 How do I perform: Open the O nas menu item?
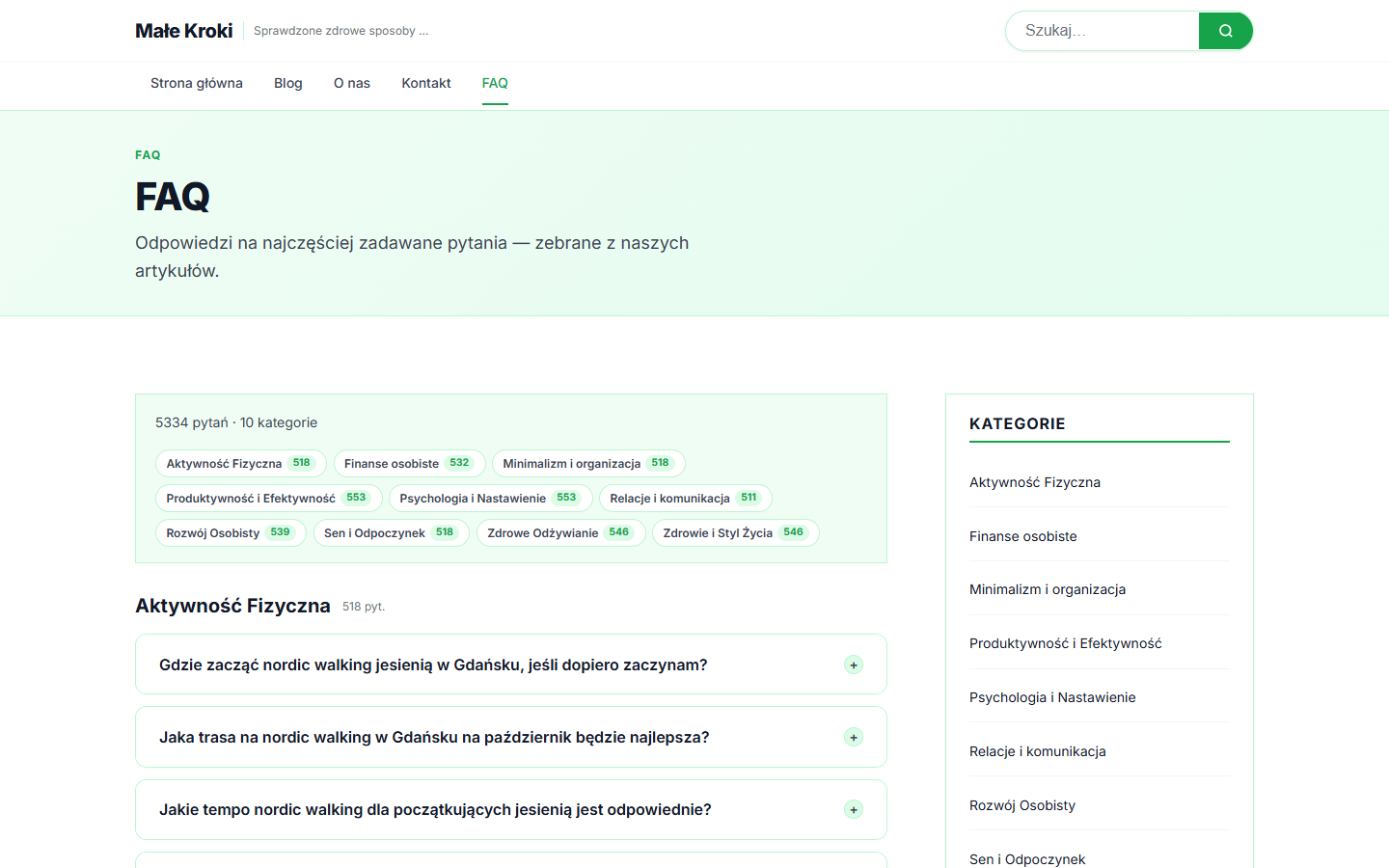click(x=352, y=83)
